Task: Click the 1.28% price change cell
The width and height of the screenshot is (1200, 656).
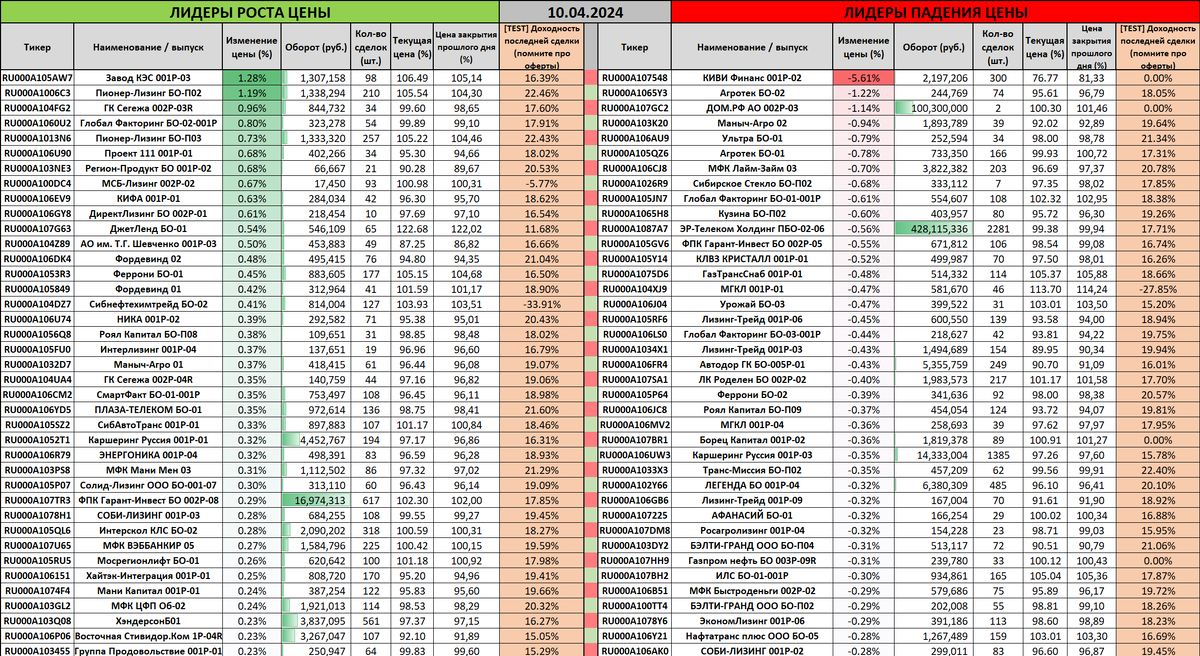Action: [x=253, y=77]
